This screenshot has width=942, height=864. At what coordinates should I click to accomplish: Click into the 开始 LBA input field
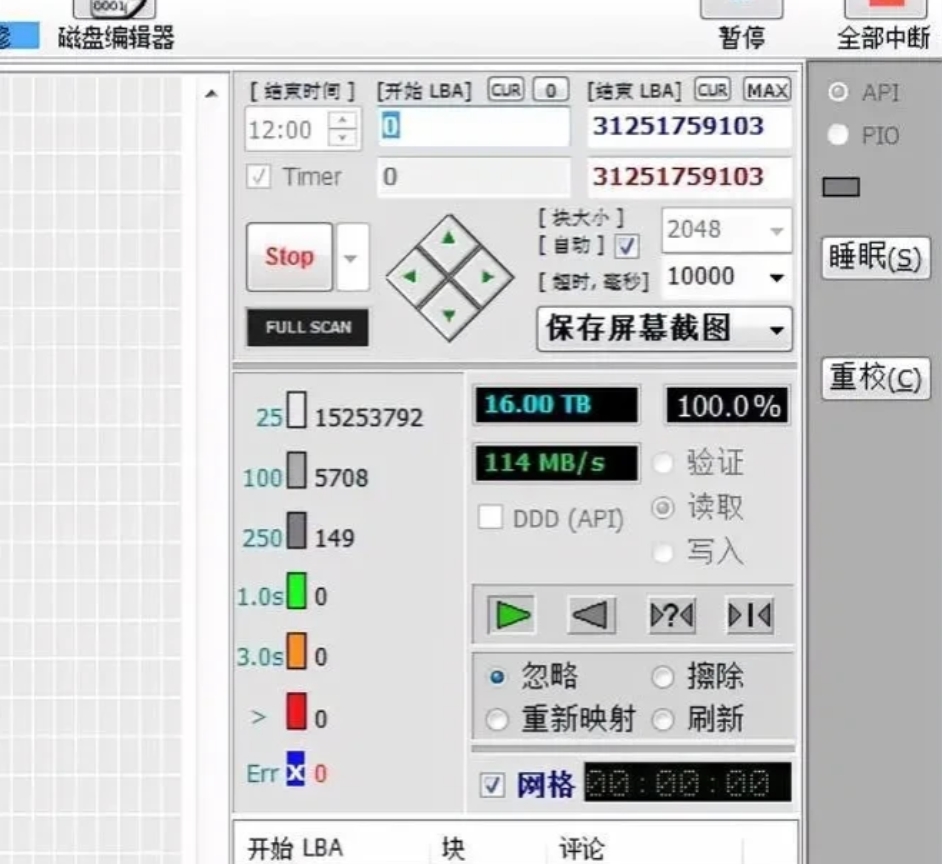(x=473, y=127)
